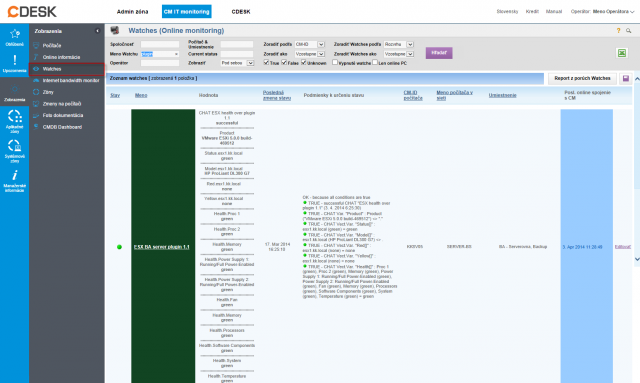Open Online informácie menu item
The image size is (640, 383).
(61, 57)
